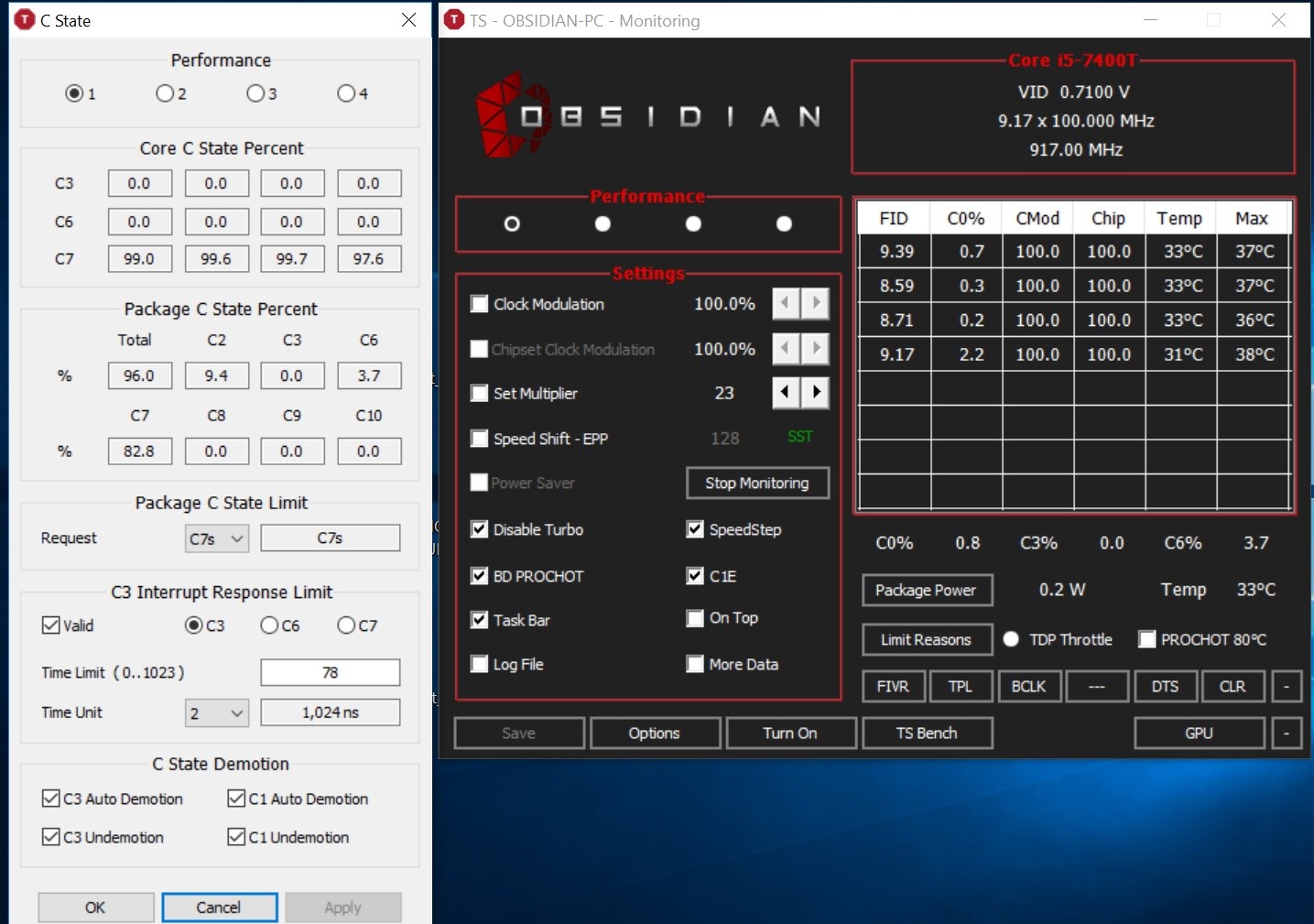Uncheck SpeedStep option
1314x924 pixels.
click(x=695, y=529)
